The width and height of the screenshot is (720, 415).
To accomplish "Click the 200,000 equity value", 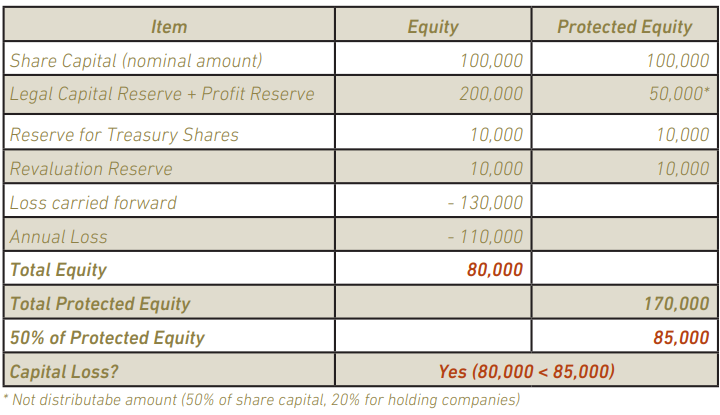I will tap(491, 94).
